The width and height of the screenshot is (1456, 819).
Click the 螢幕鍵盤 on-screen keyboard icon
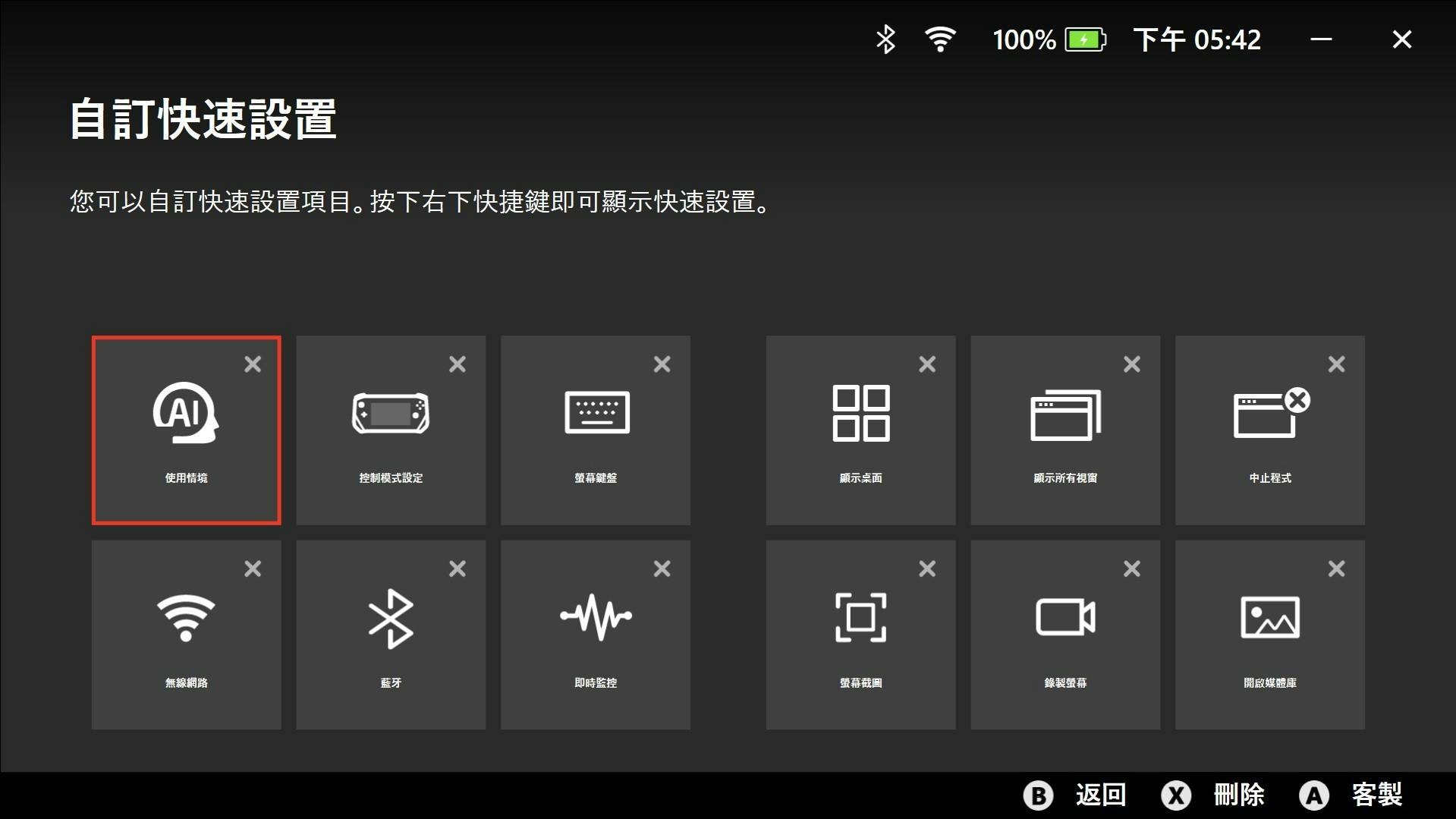(x=596, y=412)
